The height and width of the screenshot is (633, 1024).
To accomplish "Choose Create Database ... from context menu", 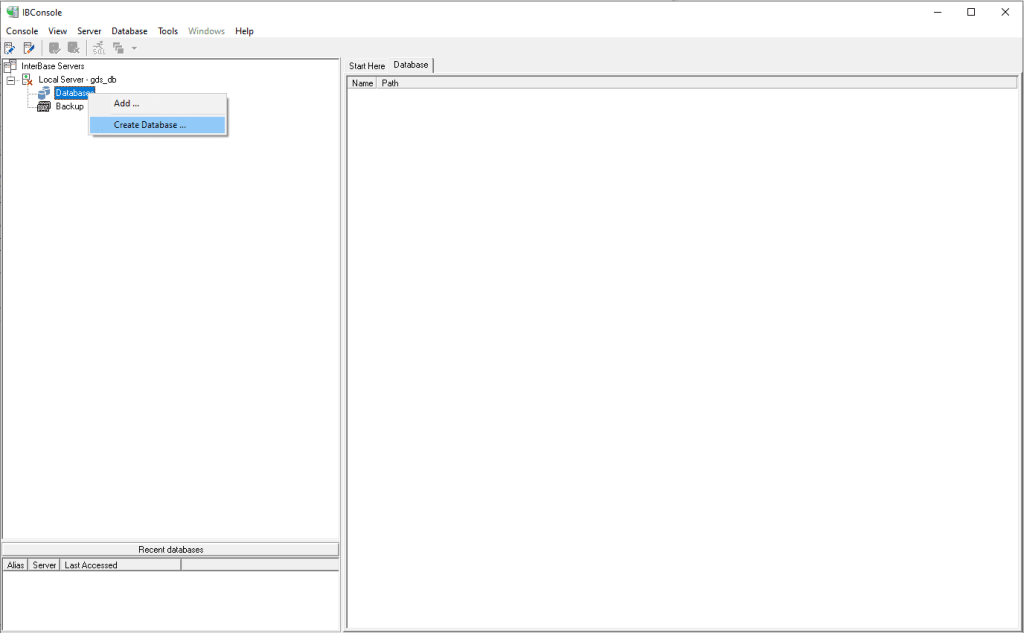I will click(157, 125).
